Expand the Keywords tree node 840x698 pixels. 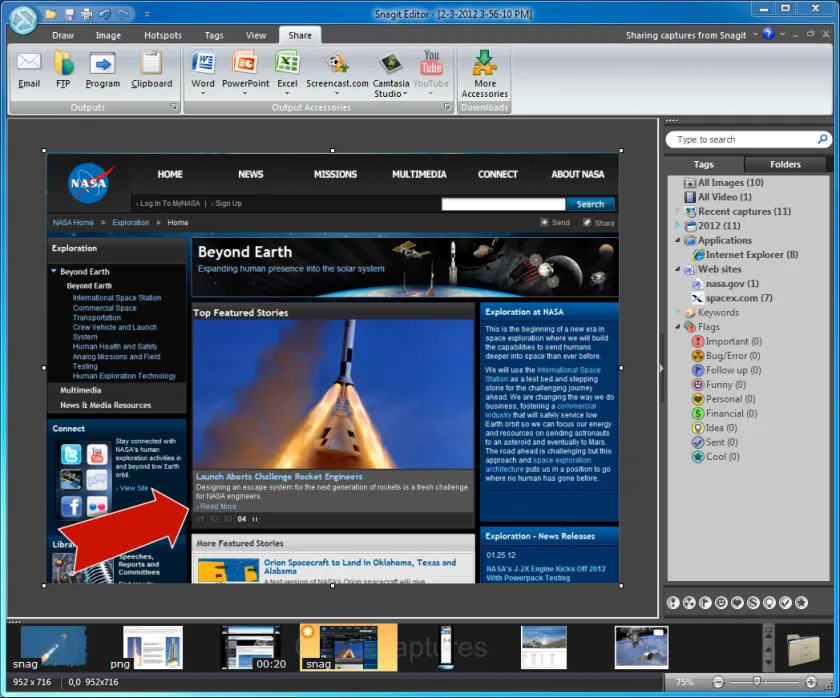point(678,312)
